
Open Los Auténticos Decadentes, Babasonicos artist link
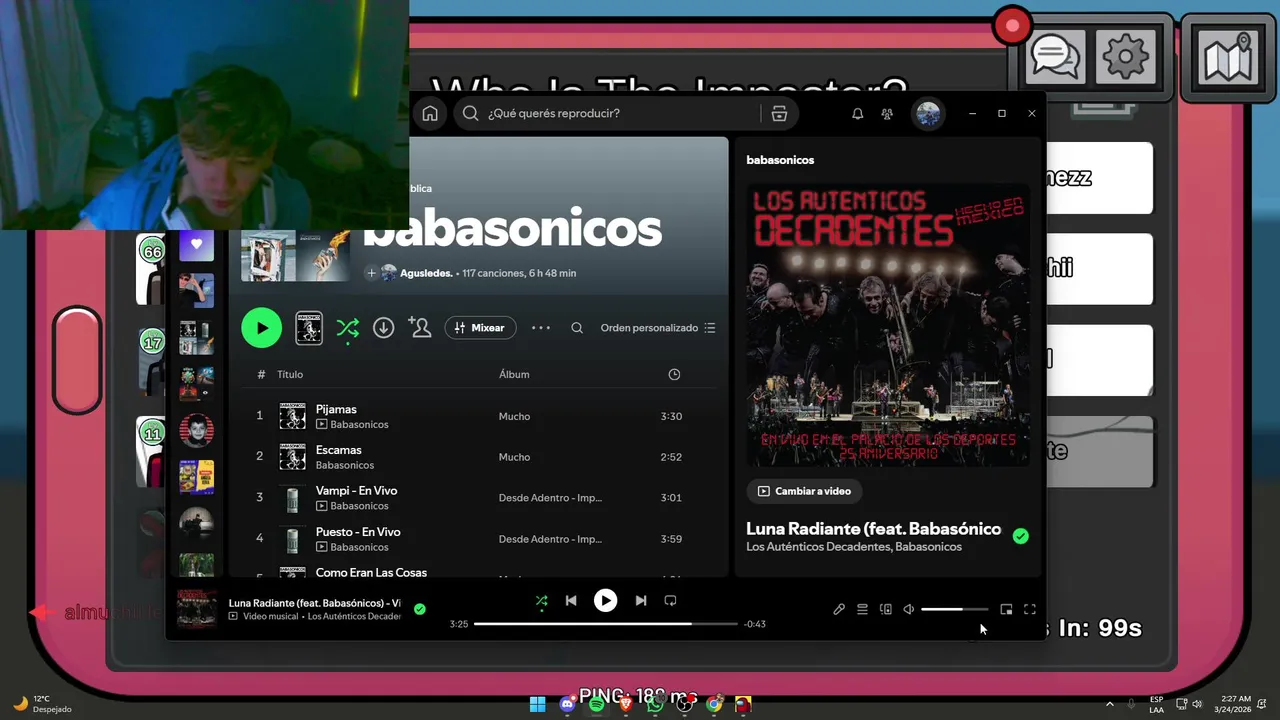(x=854, y=547)
